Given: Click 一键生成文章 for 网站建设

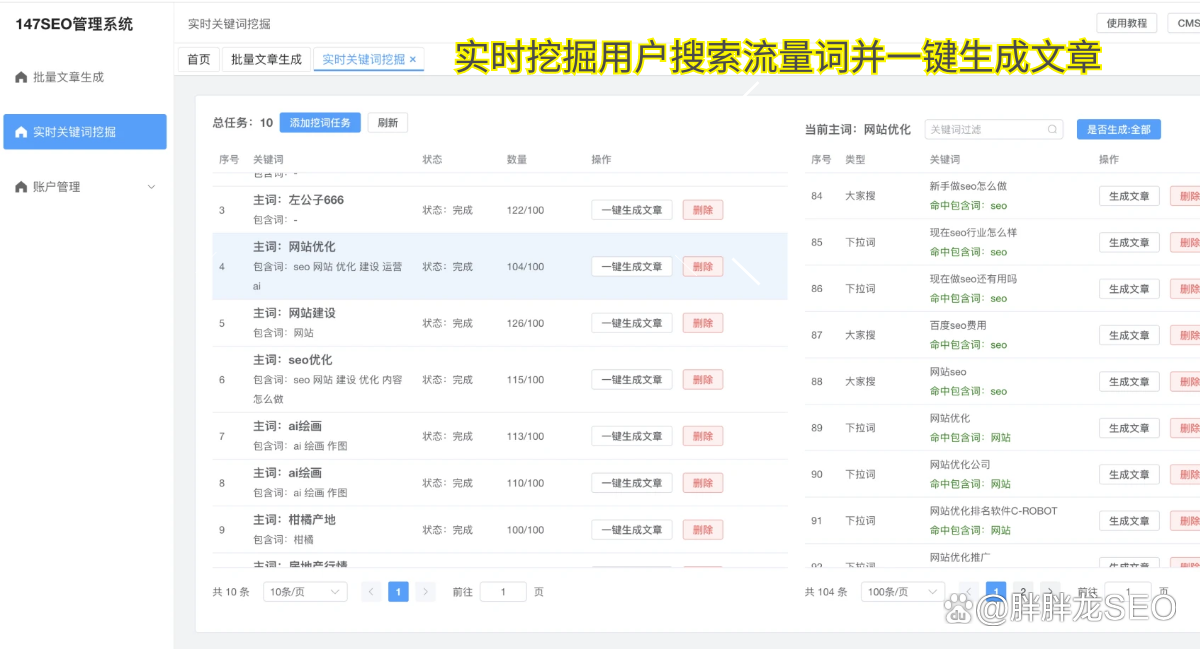Looking at the screenshot, I should [x=632, y=323].
